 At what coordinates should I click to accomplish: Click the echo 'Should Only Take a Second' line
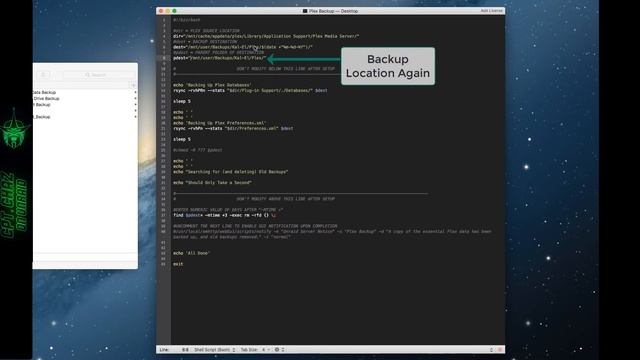click(x=212, y=183)
